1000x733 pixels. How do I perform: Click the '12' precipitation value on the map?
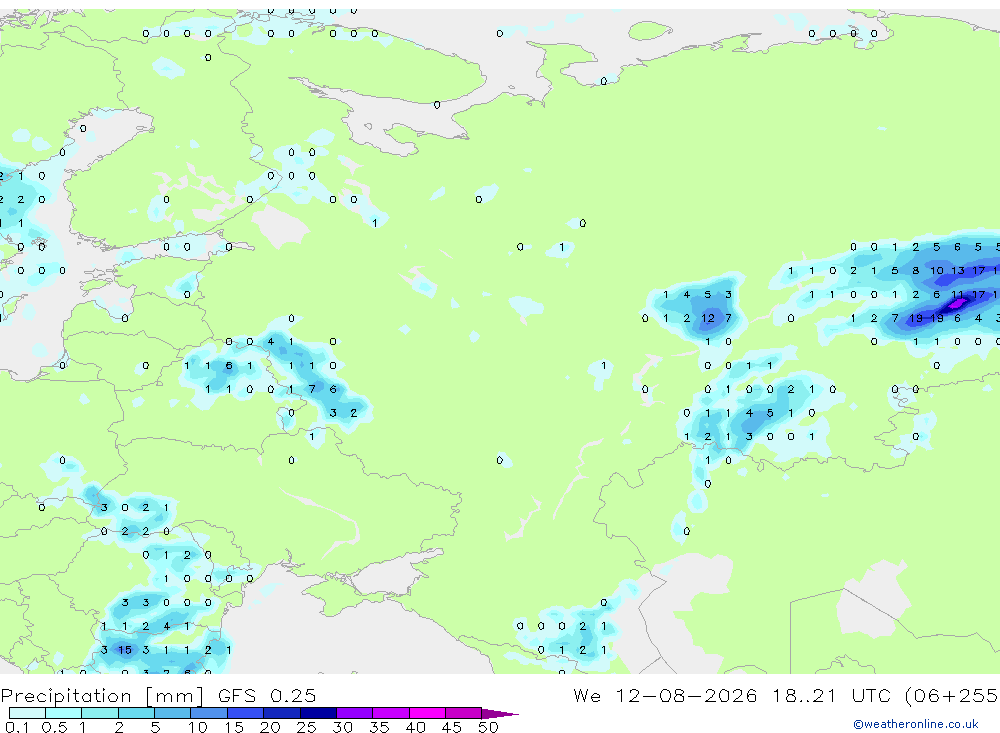[x=708, y=318]
